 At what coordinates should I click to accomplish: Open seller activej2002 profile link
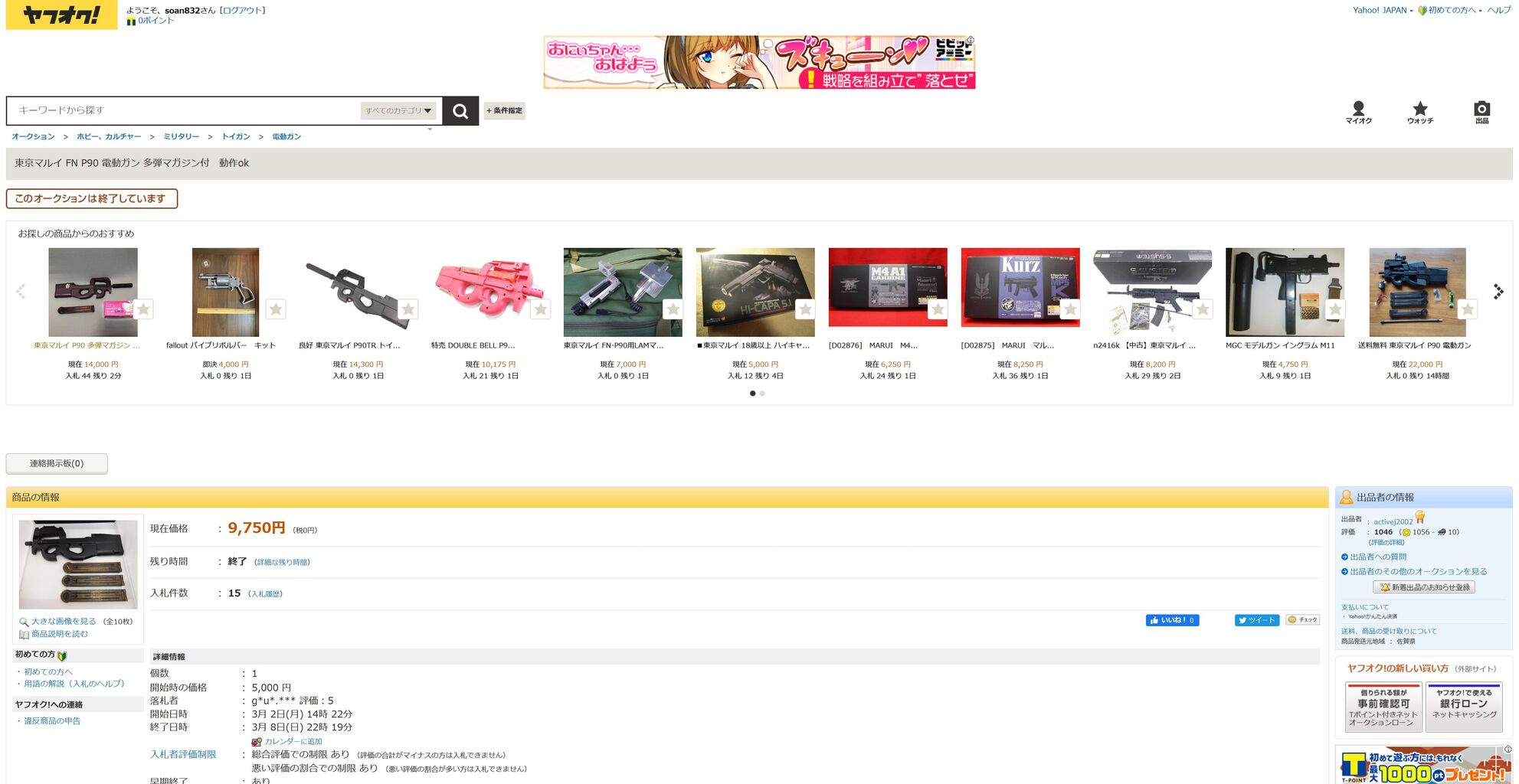1393,522
